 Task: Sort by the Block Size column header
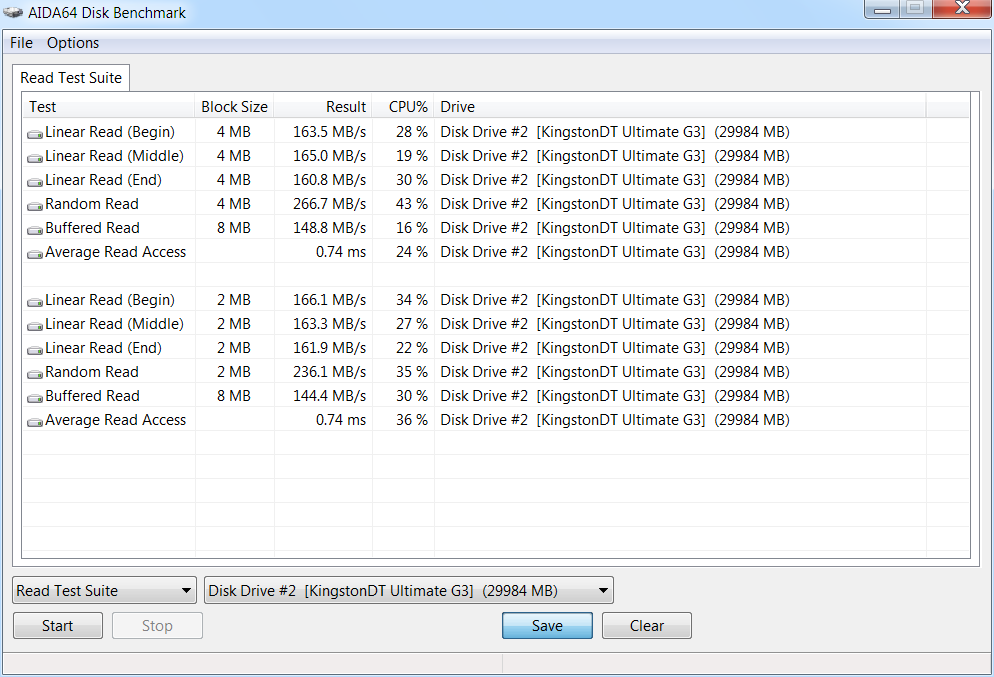[x=234, y=106]
